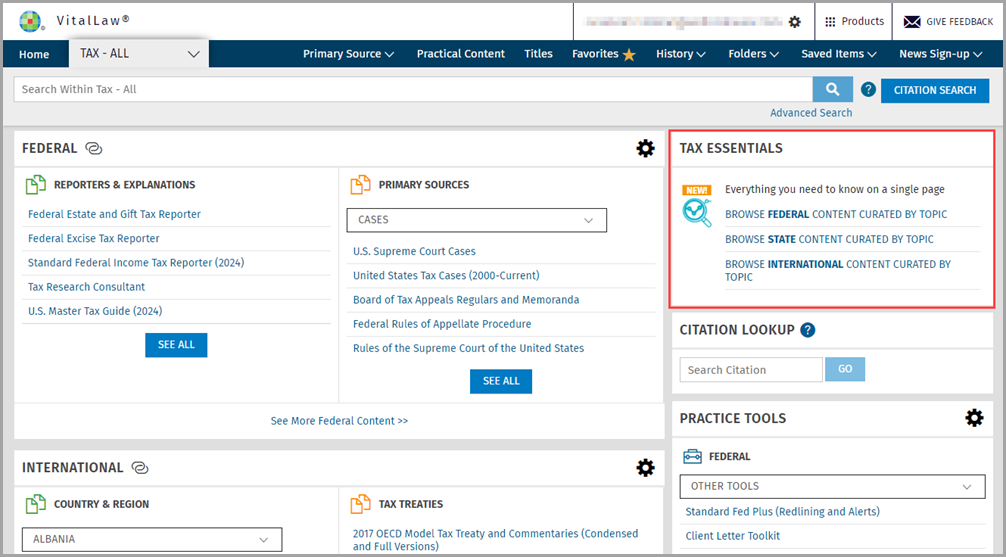This screenshot has width=1006, height=557.
Task: Open Citation Lookup help icon
Action: 808,330
